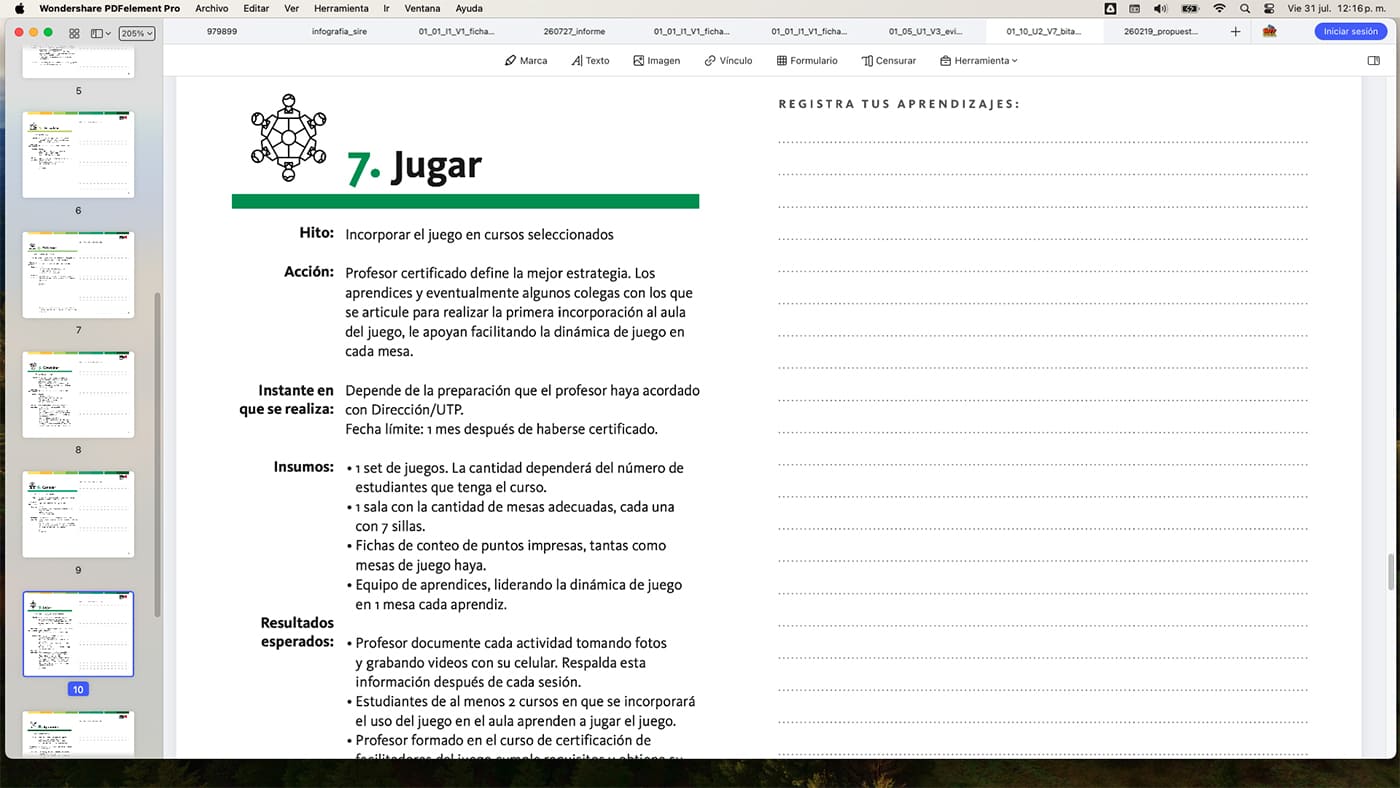
Task: Open the Ver menu
Action: click(291, 8)
